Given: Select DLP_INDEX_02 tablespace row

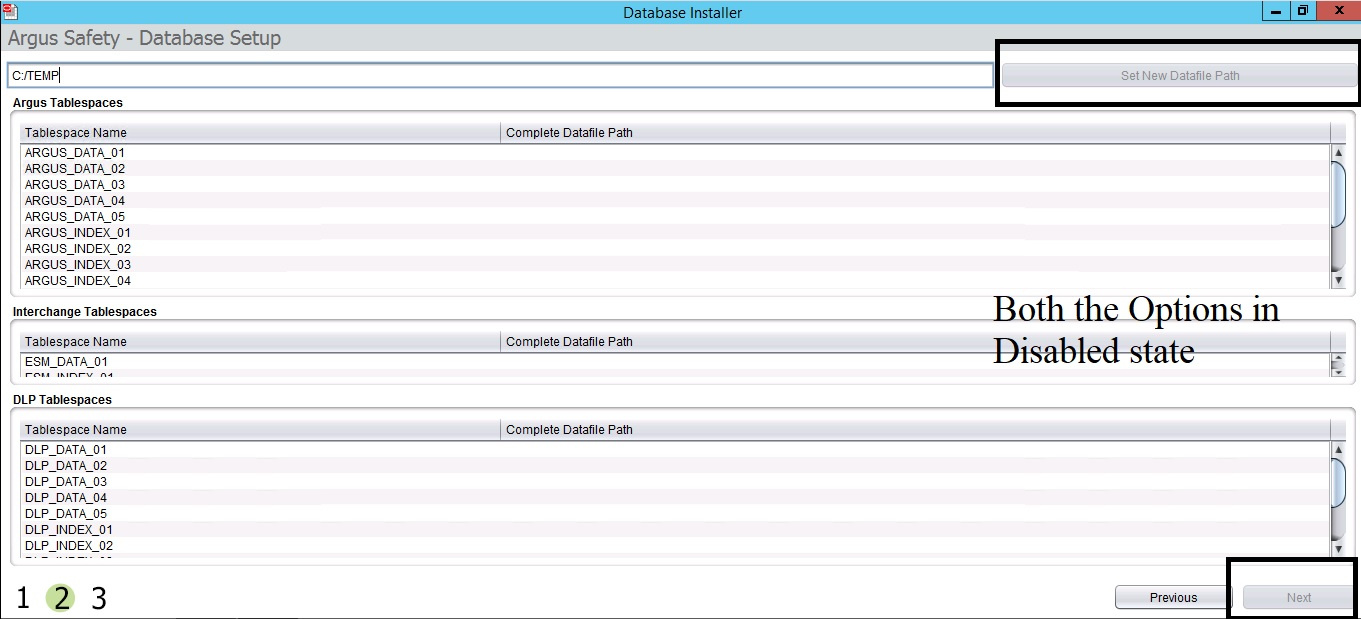Looking at the screenshot, I should coord(675,545).
